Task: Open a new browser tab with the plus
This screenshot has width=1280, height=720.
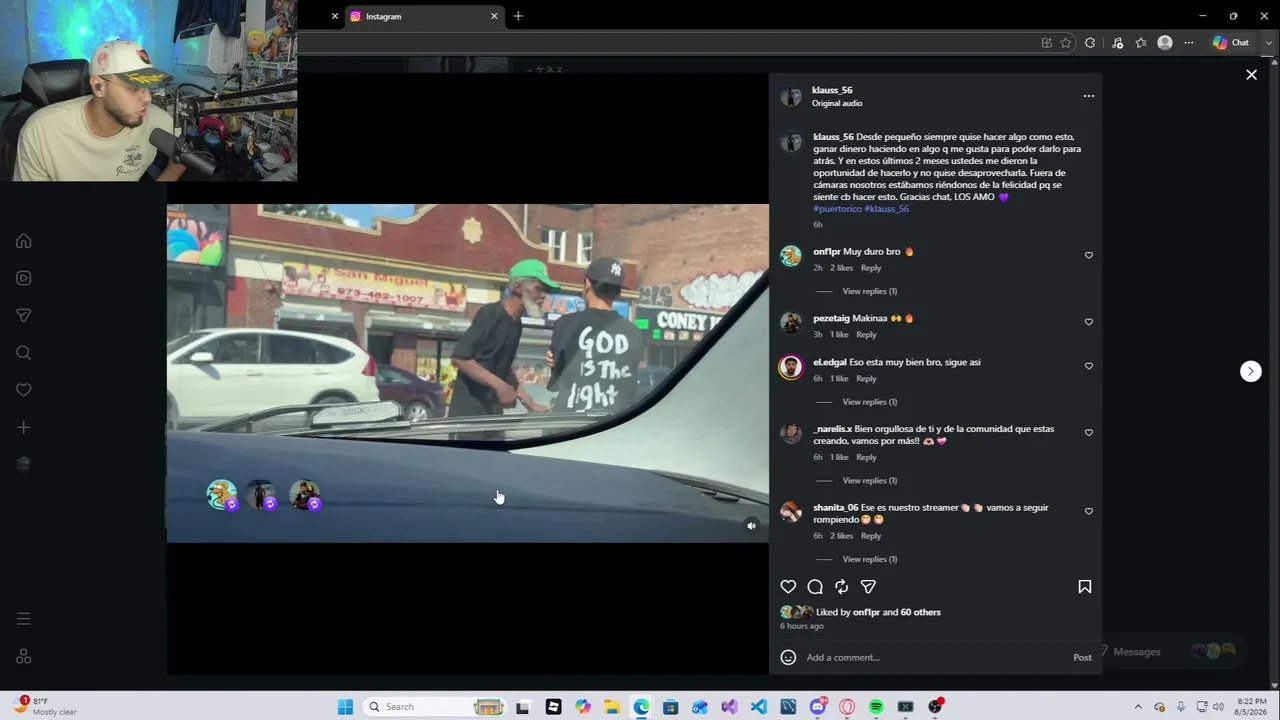Action: (518, 16)
